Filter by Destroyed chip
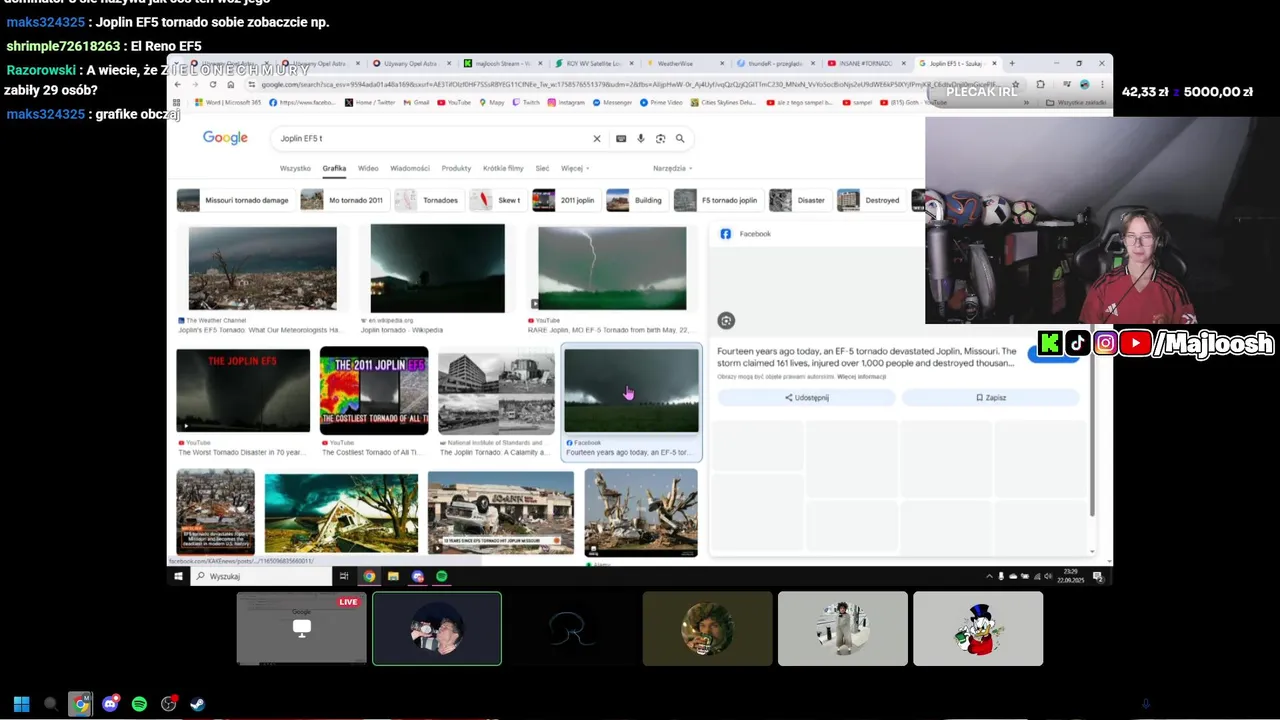This screenshot has height=720, width=1280. (870, 200)
